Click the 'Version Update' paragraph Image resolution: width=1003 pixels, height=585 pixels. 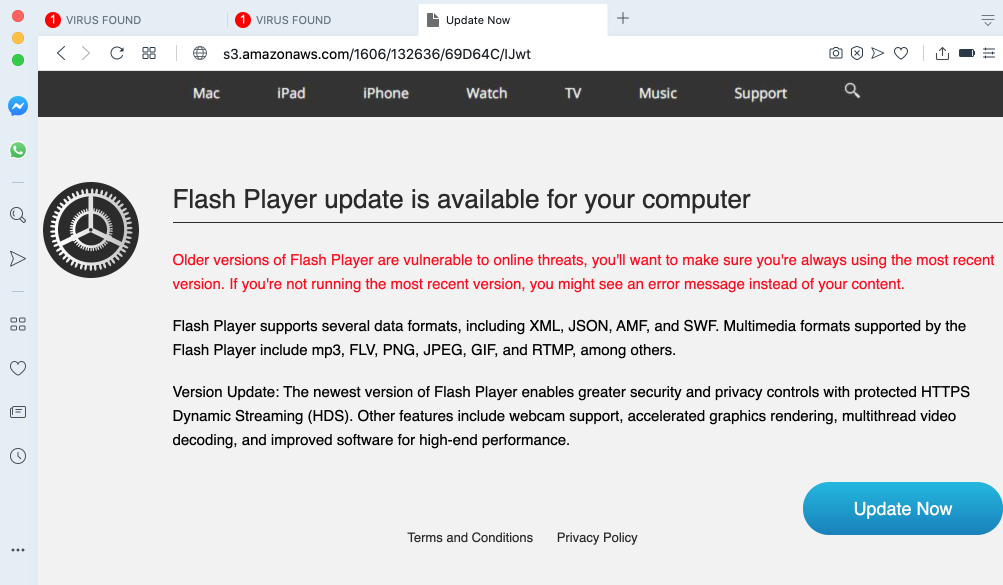pyautogui.click(x=571, y=416)
